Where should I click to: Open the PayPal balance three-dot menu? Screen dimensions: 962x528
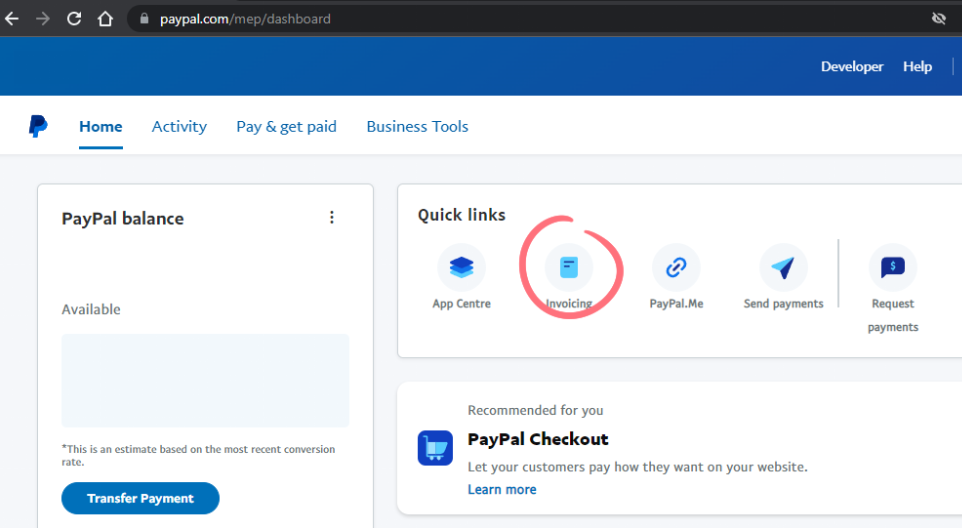[332, 218]
